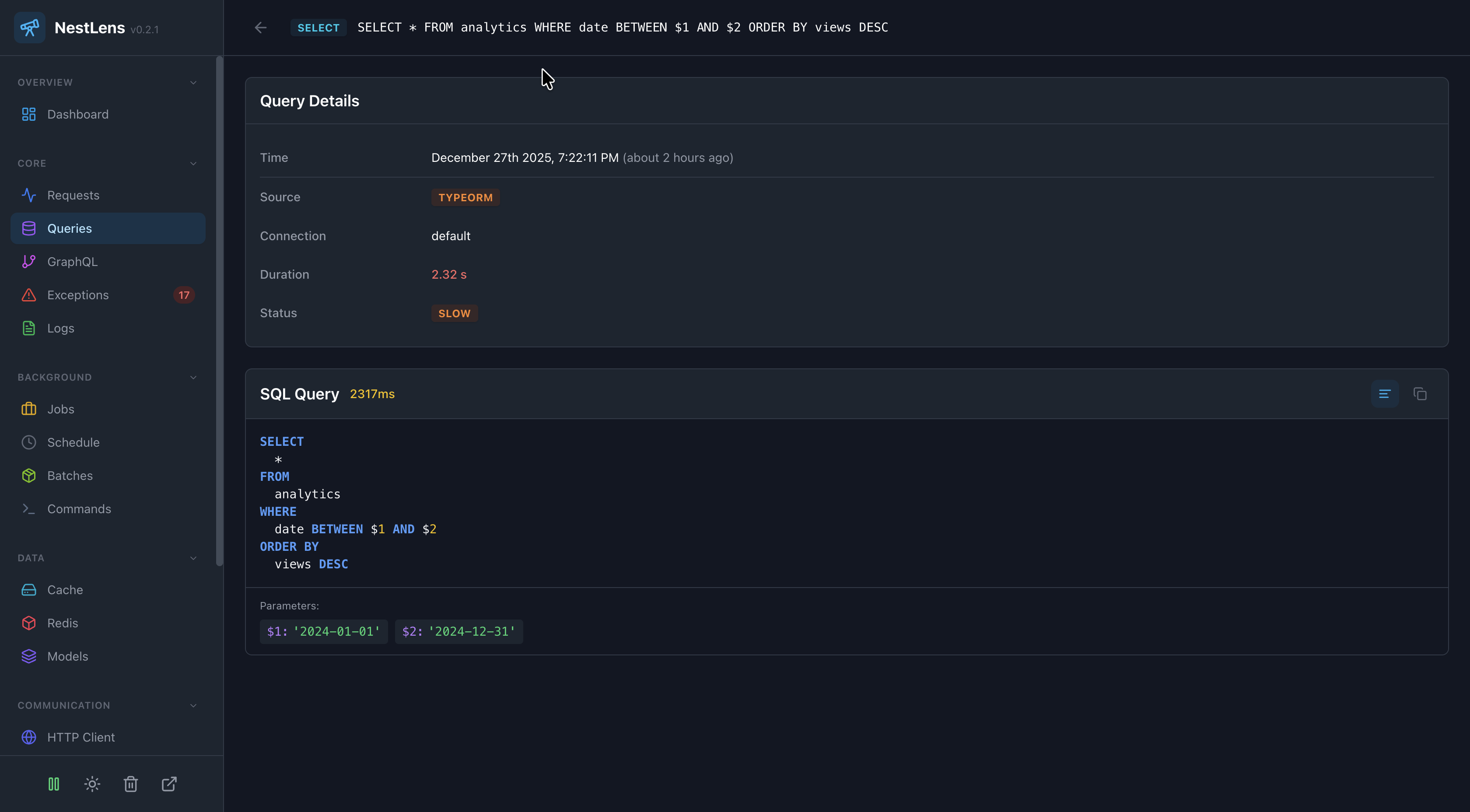Screen dimensions: 1470x812
Task: Open the GraphQL section
Action: point(72,262)
